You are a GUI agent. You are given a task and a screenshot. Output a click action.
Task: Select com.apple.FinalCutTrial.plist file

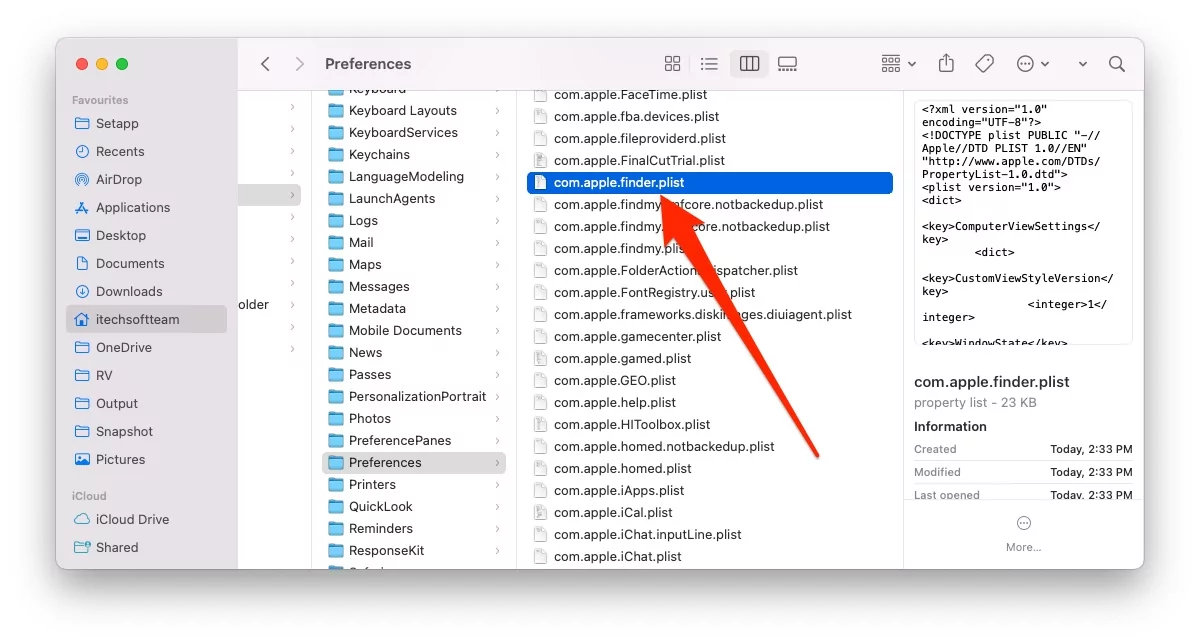pos(710,161)
